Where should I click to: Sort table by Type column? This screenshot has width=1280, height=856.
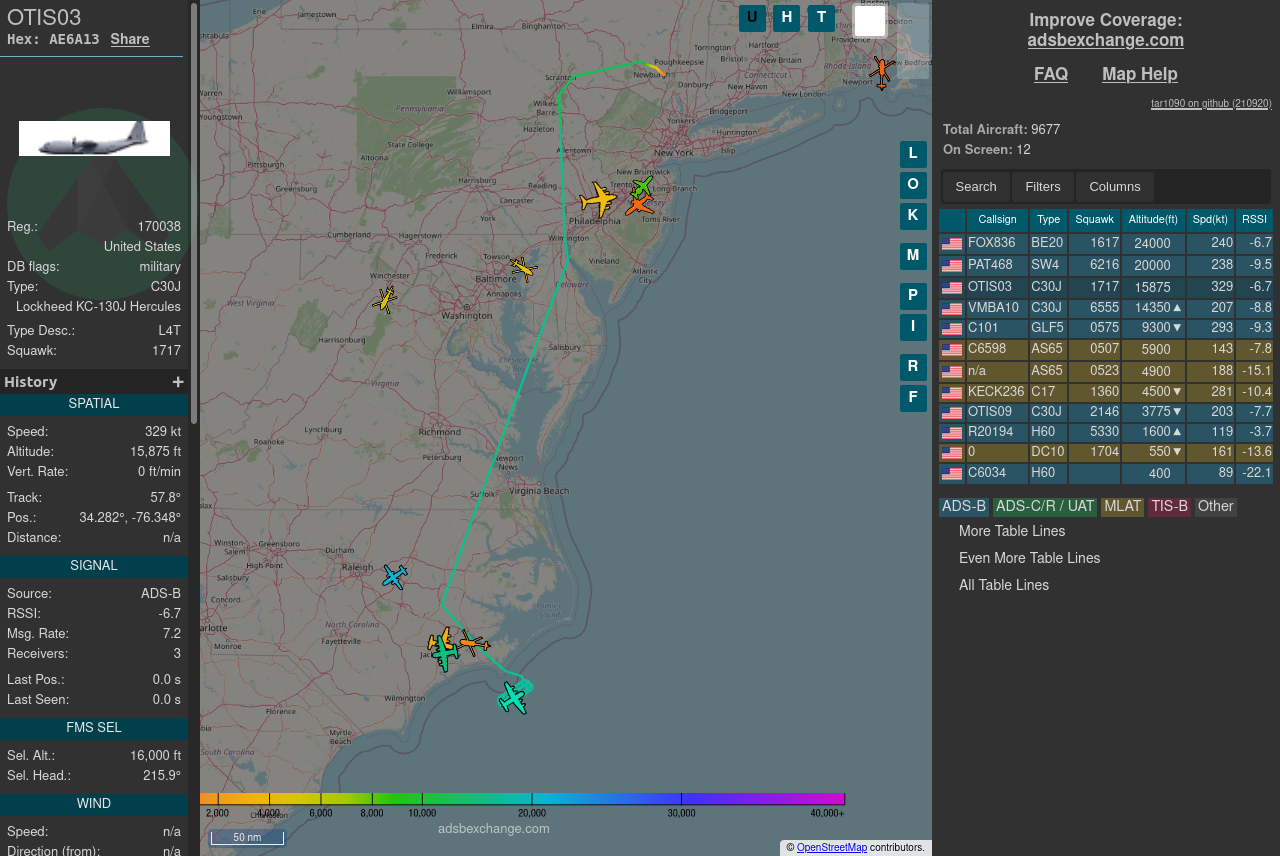1048,220
